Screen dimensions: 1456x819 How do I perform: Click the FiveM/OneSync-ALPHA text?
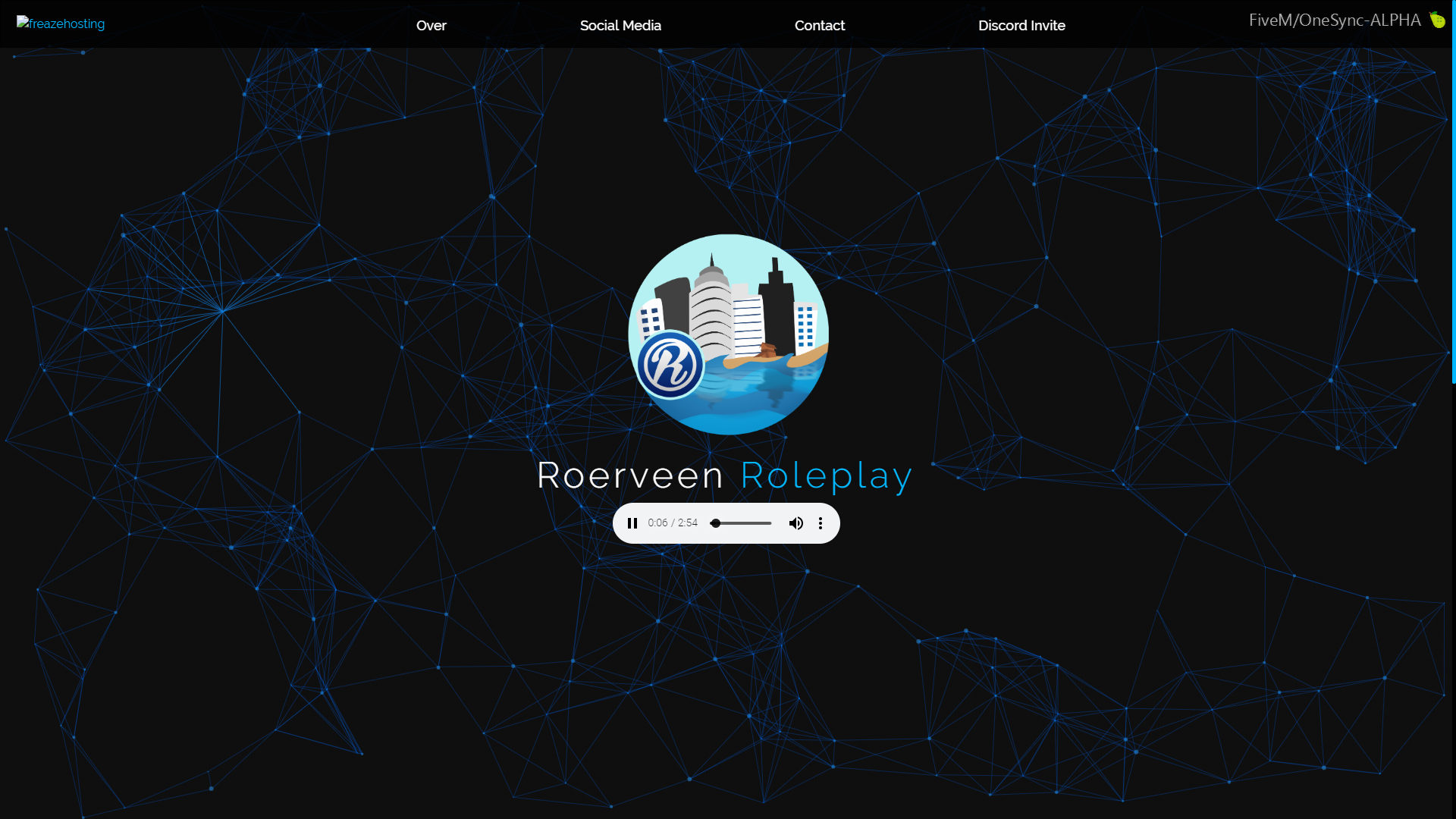click(x=1335, y=20)
